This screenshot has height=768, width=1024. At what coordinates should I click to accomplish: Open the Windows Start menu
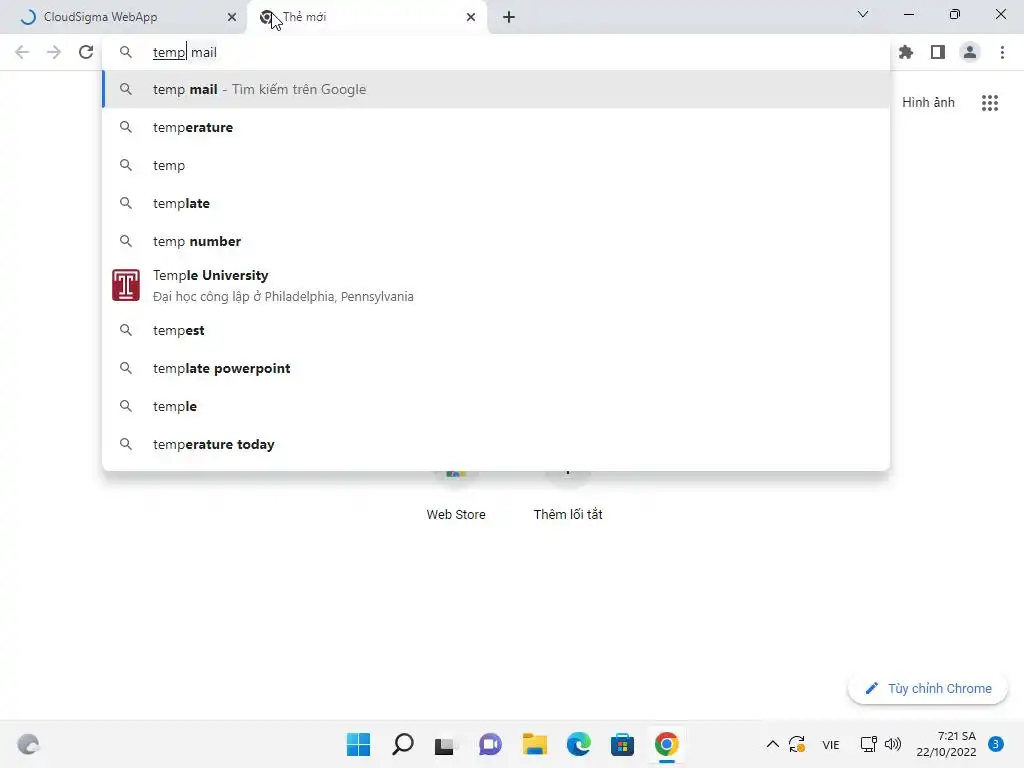point(358,744)
